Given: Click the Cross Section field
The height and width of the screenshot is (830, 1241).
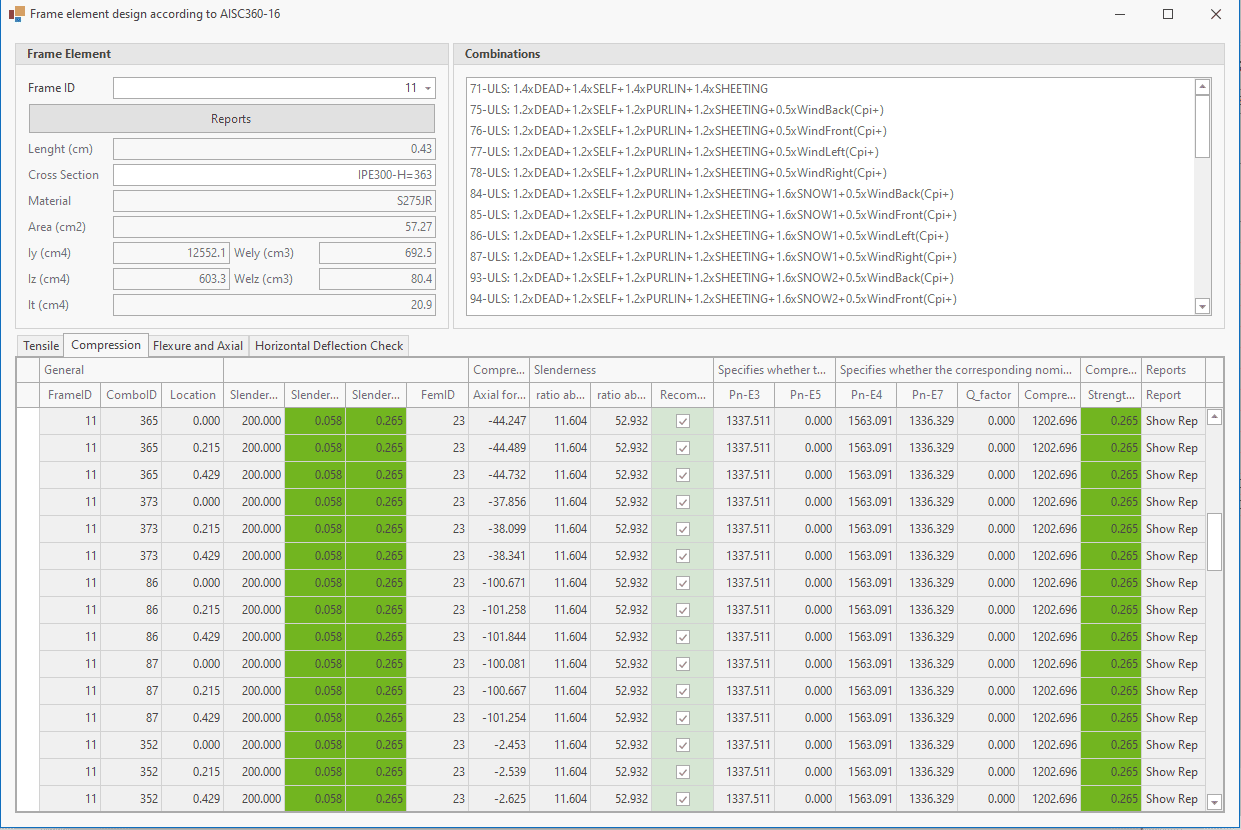Looking at the screenshot, I should pyautogui.click(x=274, y=175).
